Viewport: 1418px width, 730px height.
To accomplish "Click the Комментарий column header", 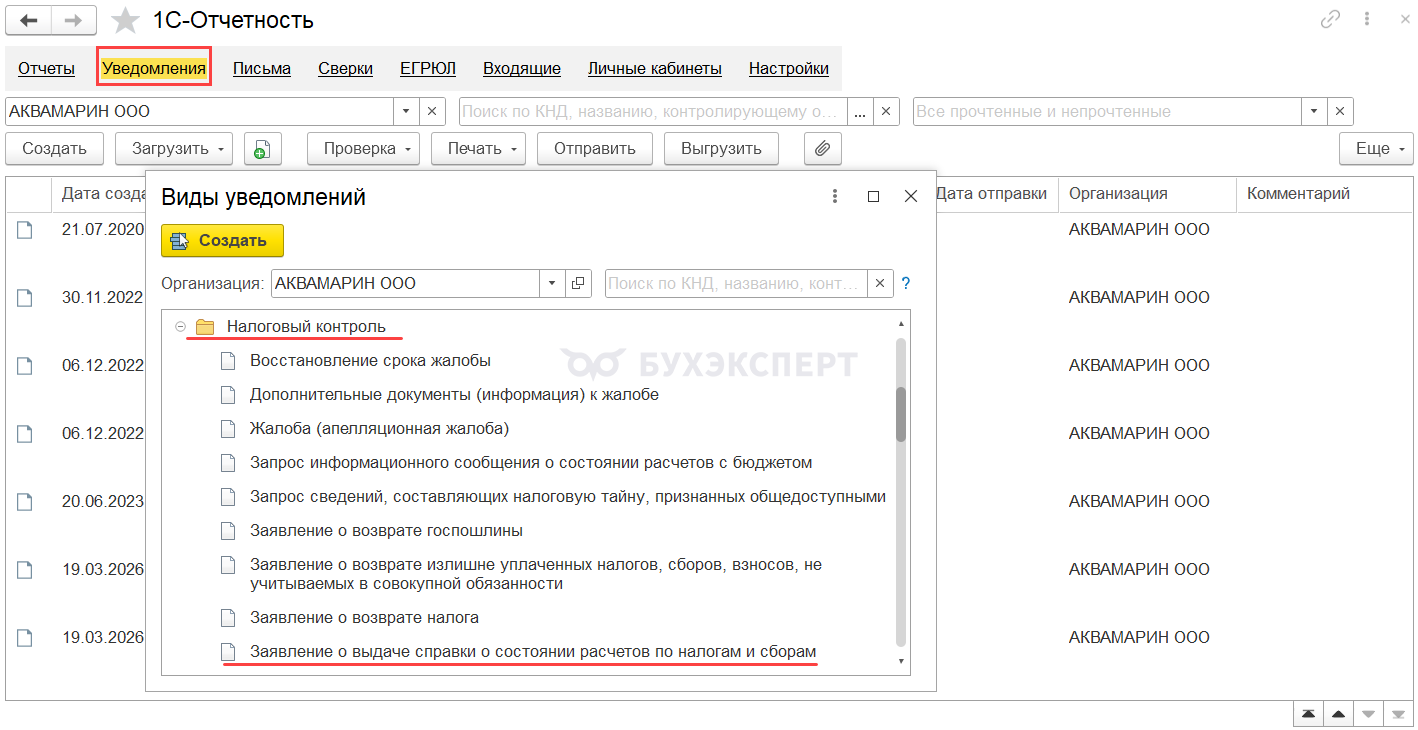I will pyautogui.click(x=1324, y=194).
